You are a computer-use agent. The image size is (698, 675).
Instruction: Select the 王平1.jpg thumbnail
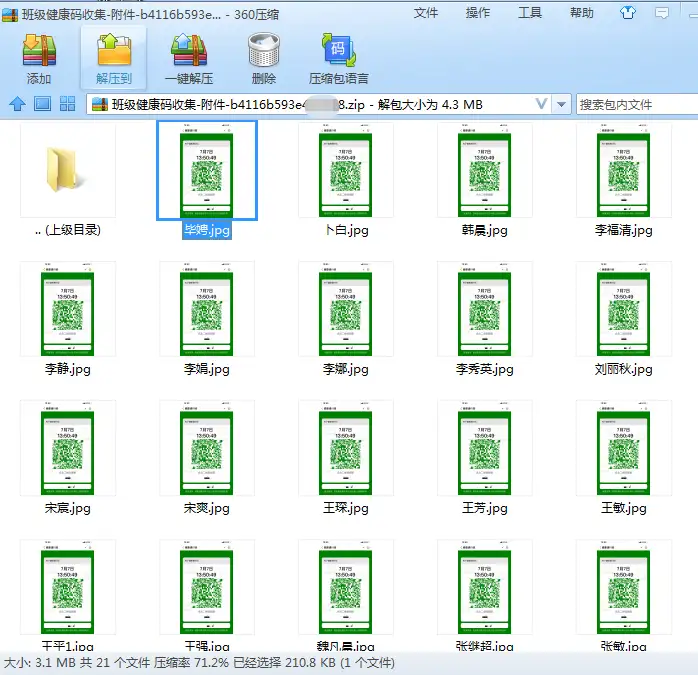[68, 587]
